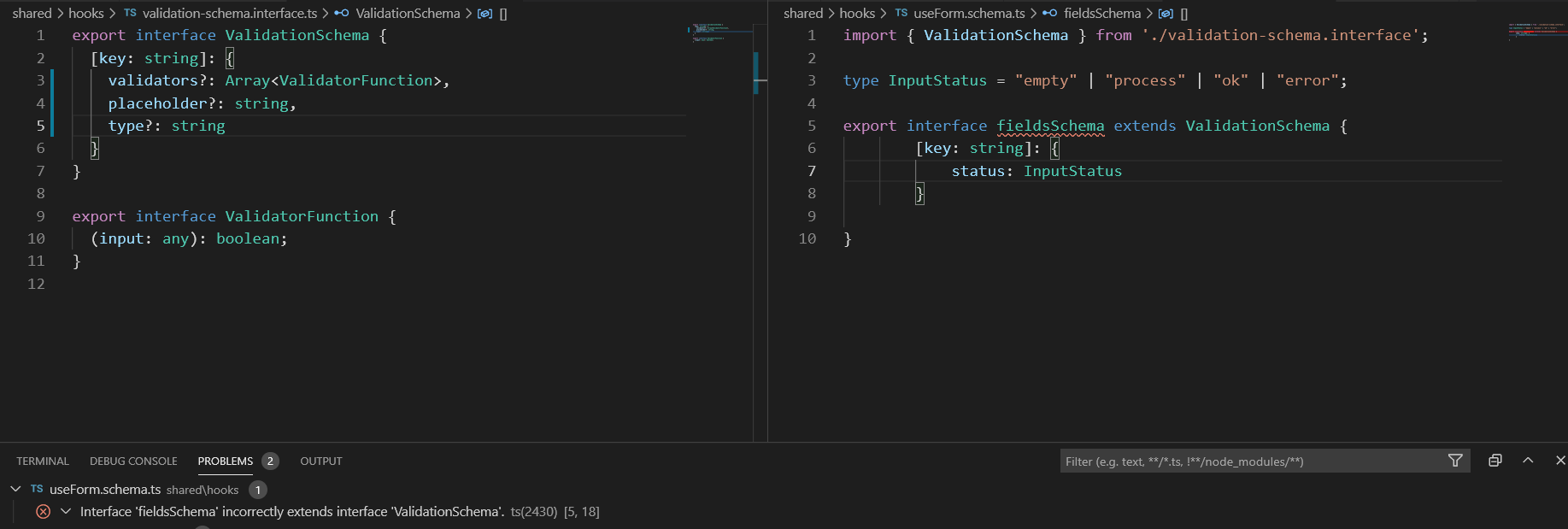
Task: Open the hooks folder breadcrumb in left editor
Action: pos(85,13)
